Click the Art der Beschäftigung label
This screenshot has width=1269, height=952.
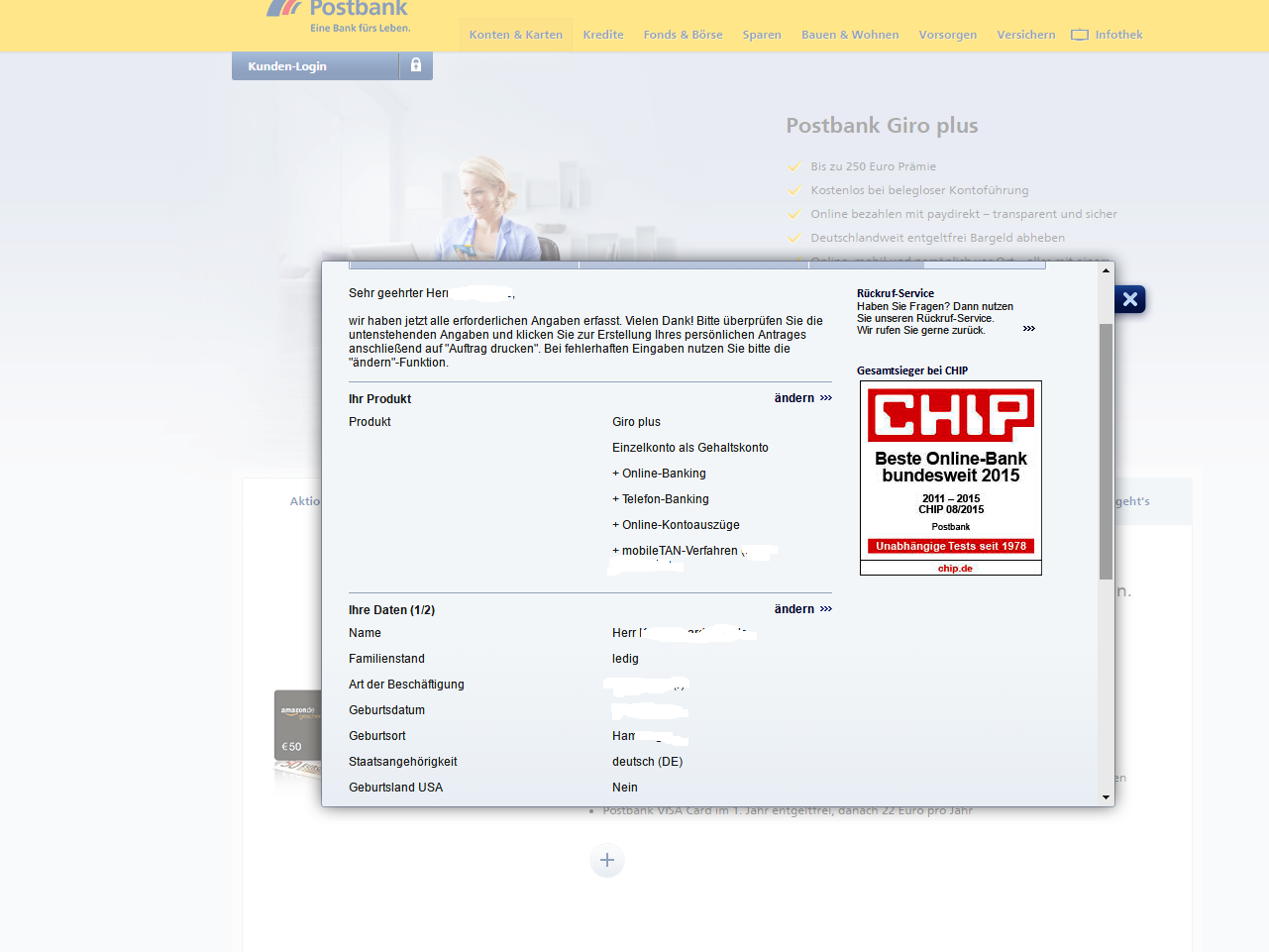(x=406, y=685)
